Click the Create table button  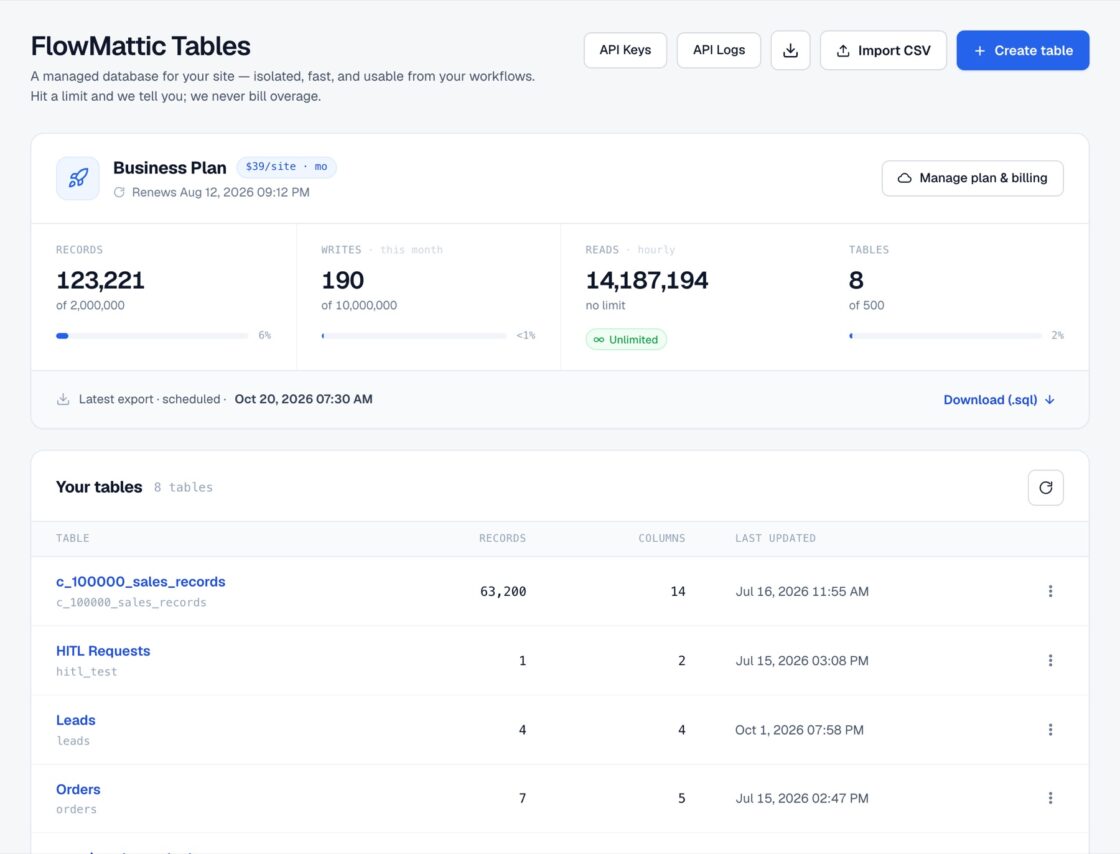(x=1023, y=50)
